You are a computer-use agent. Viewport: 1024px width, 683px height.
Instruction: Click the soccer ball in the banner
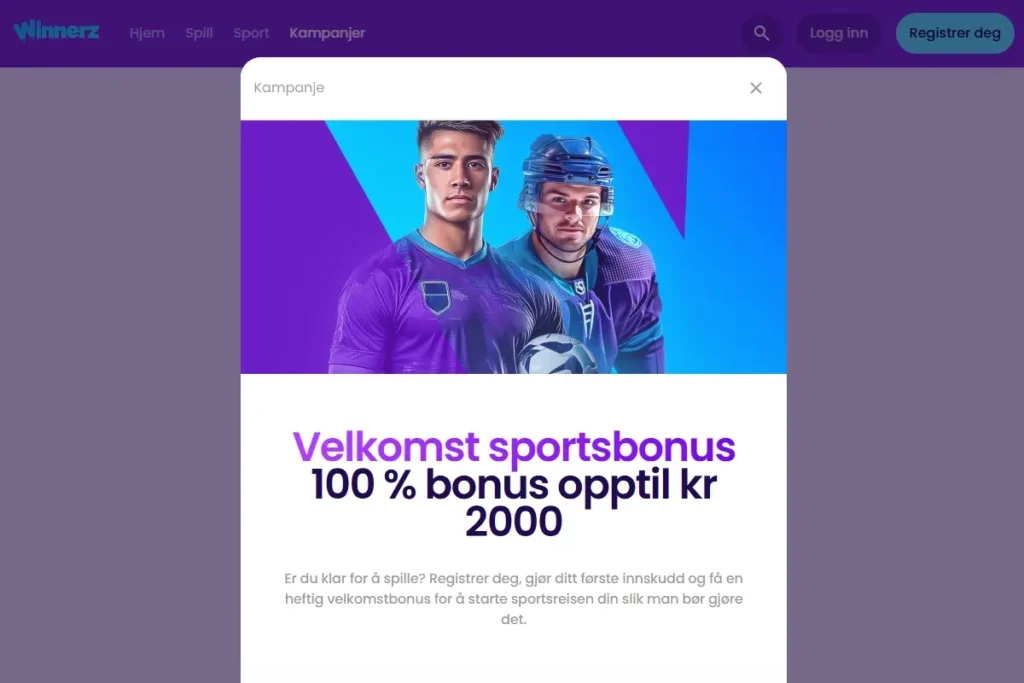coord(557,354)
